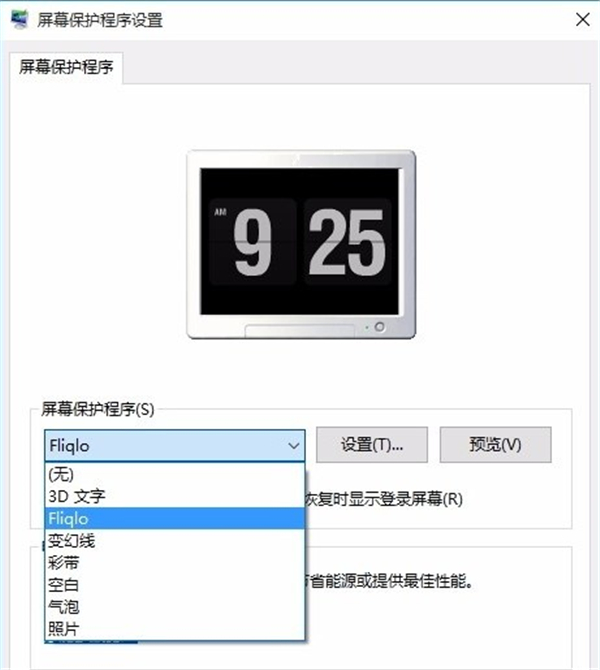The height and width of the screenshot is (670, 600).
Task: Click the screen saver settings title icon
Action: coord(19,19)
